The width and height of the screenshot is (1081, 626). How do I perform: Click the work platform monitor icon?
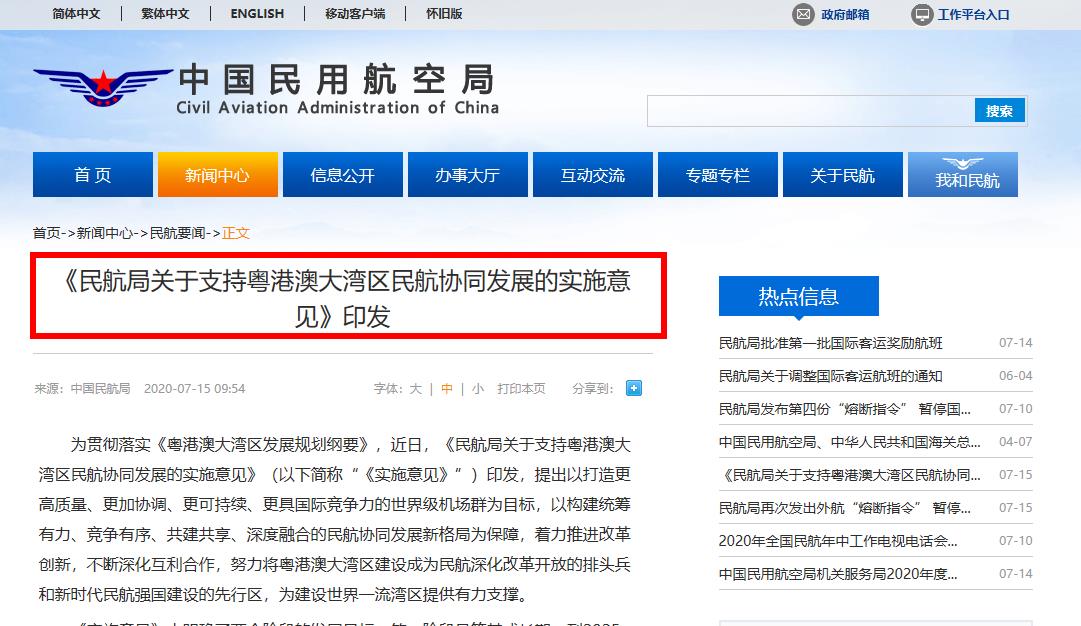coord(922,14)
